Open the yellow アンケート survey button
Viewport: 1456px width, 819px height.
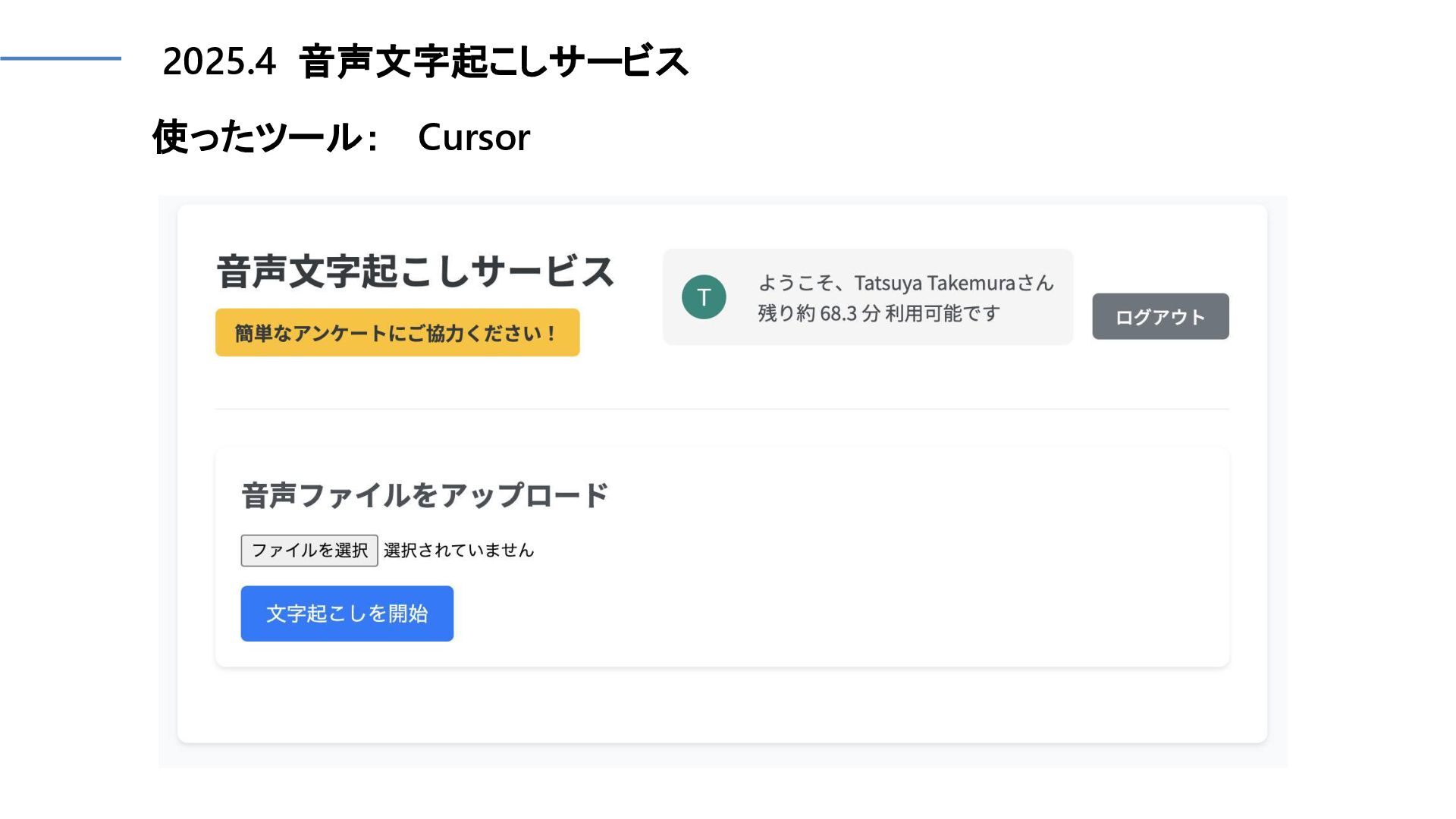[397, 333]
